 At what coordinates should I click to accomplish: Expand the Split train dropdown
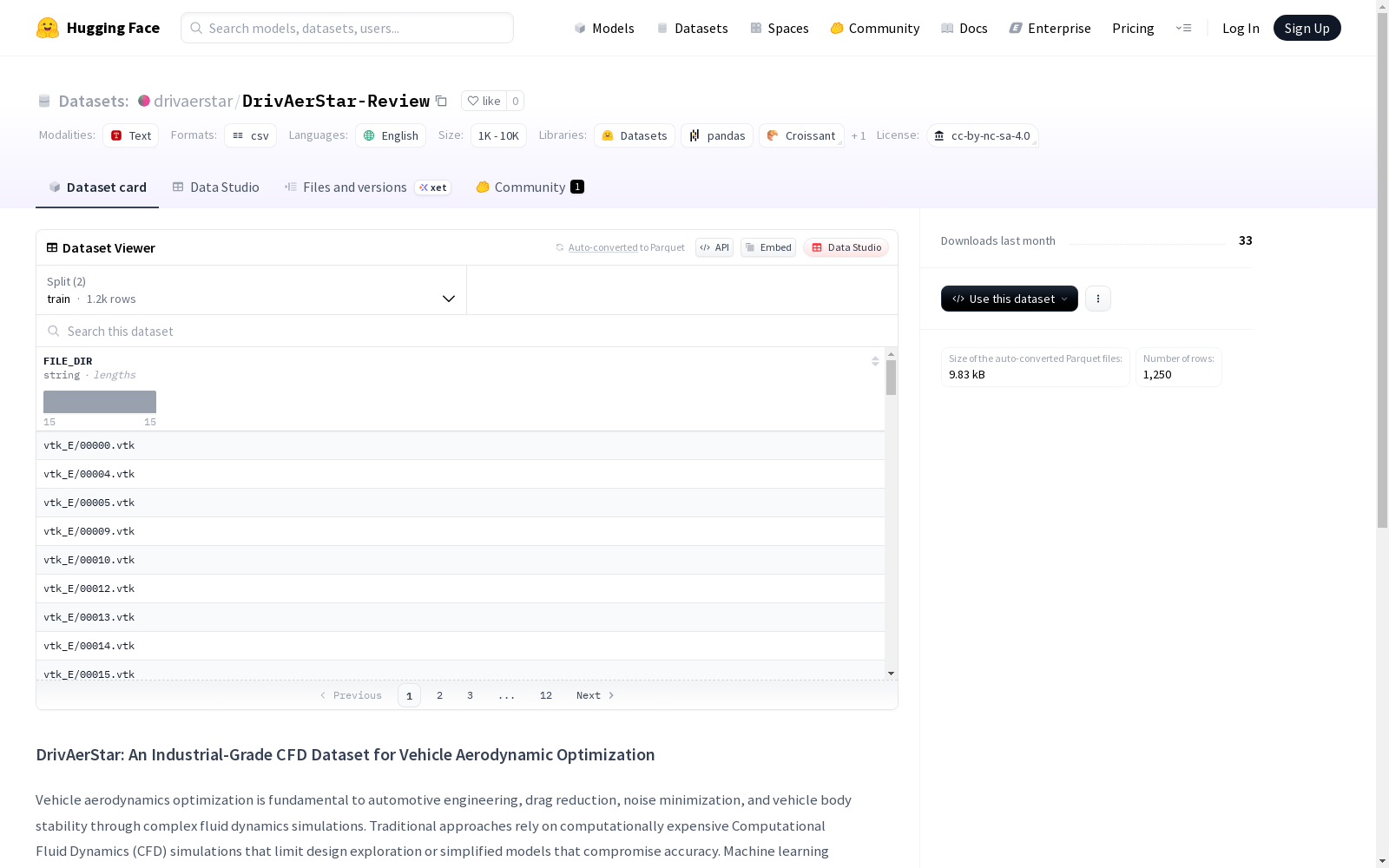[x=251, y=290]
